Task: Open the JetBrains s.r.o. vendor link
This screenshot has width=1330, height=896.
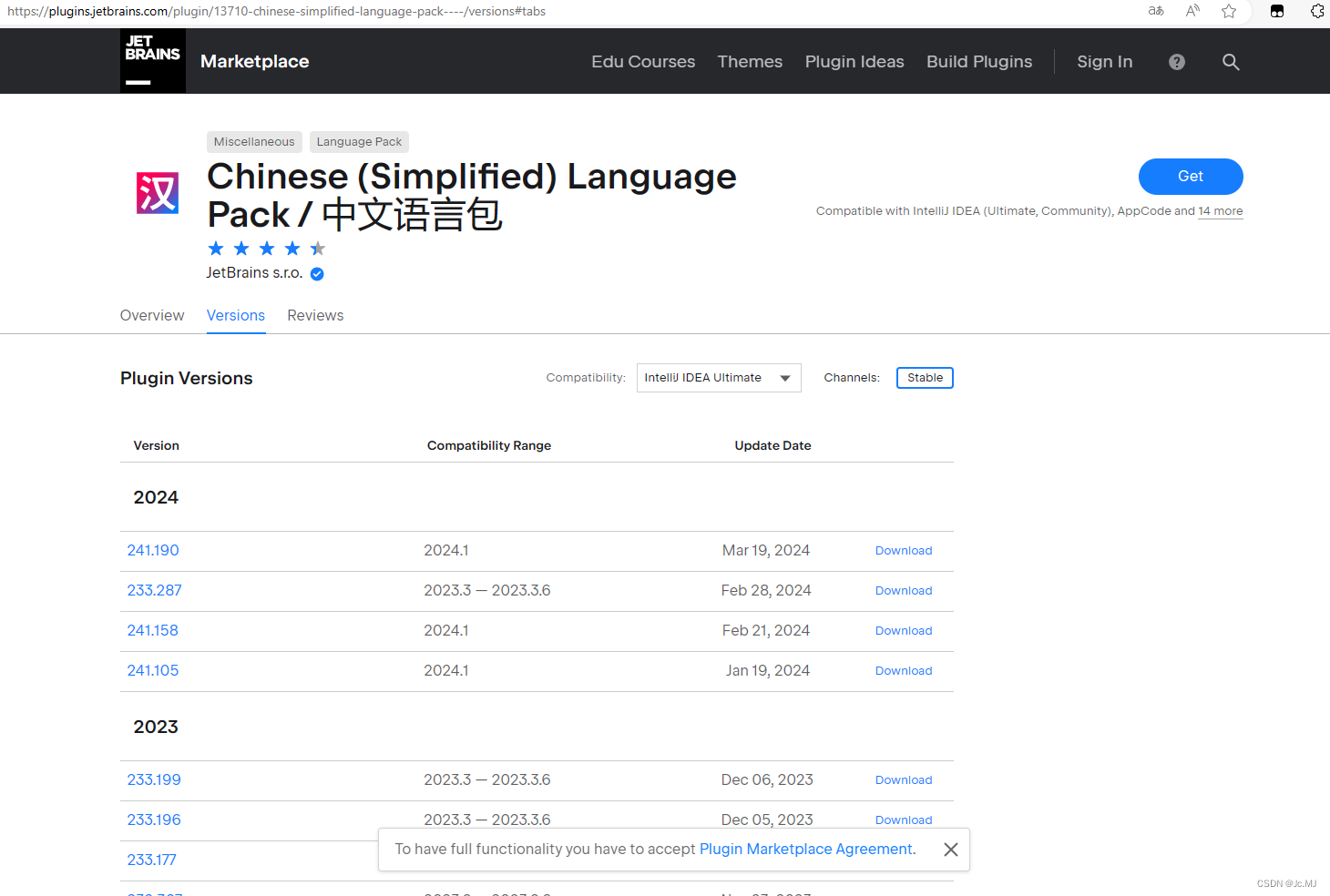Action: tap(254, 273)
